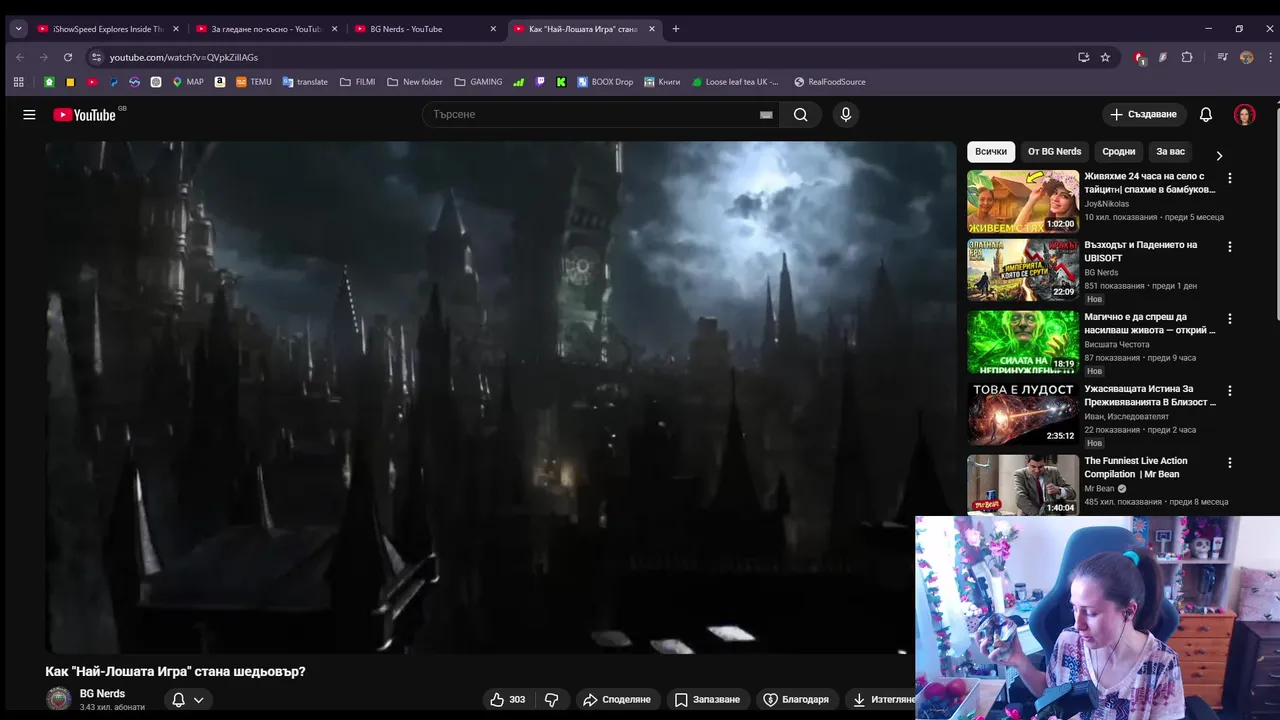Open the BG Nerds channel avatar
The image size is (1280, 720).
coord(59,699)
